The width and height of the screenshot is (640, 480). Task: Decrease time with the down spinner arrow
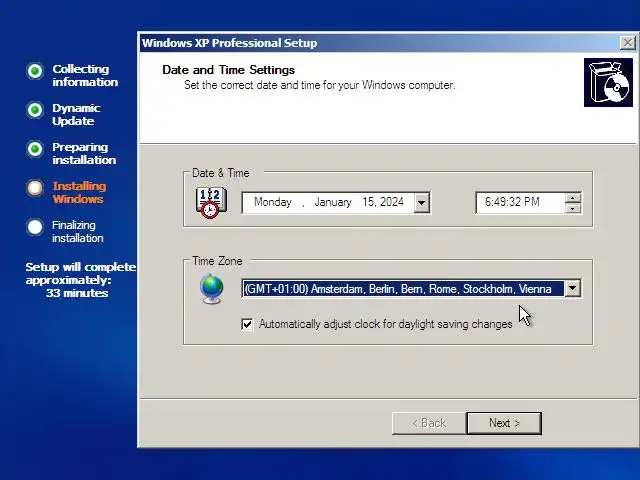(573, 208)
